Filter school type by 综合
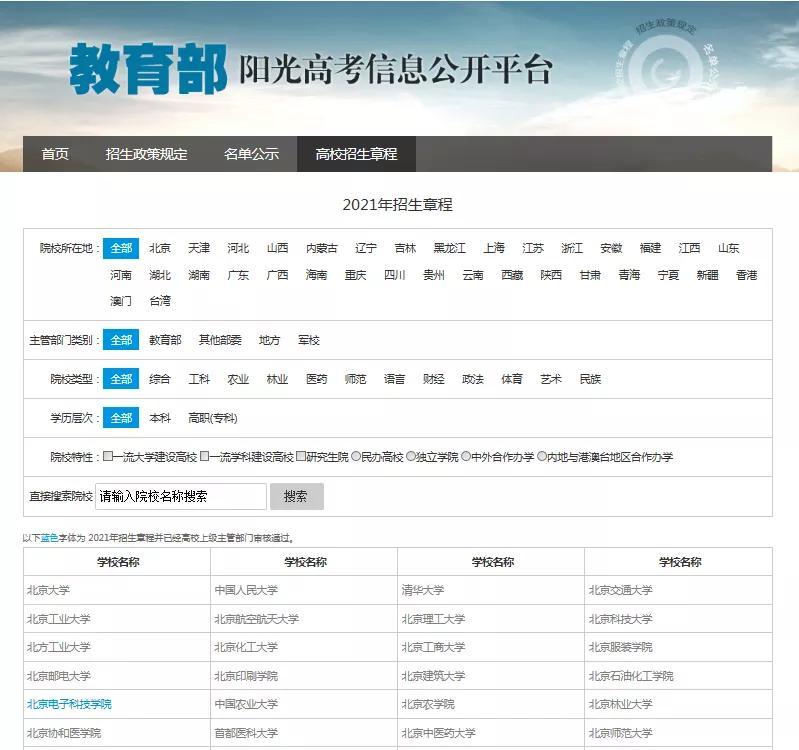 [160, 379]
